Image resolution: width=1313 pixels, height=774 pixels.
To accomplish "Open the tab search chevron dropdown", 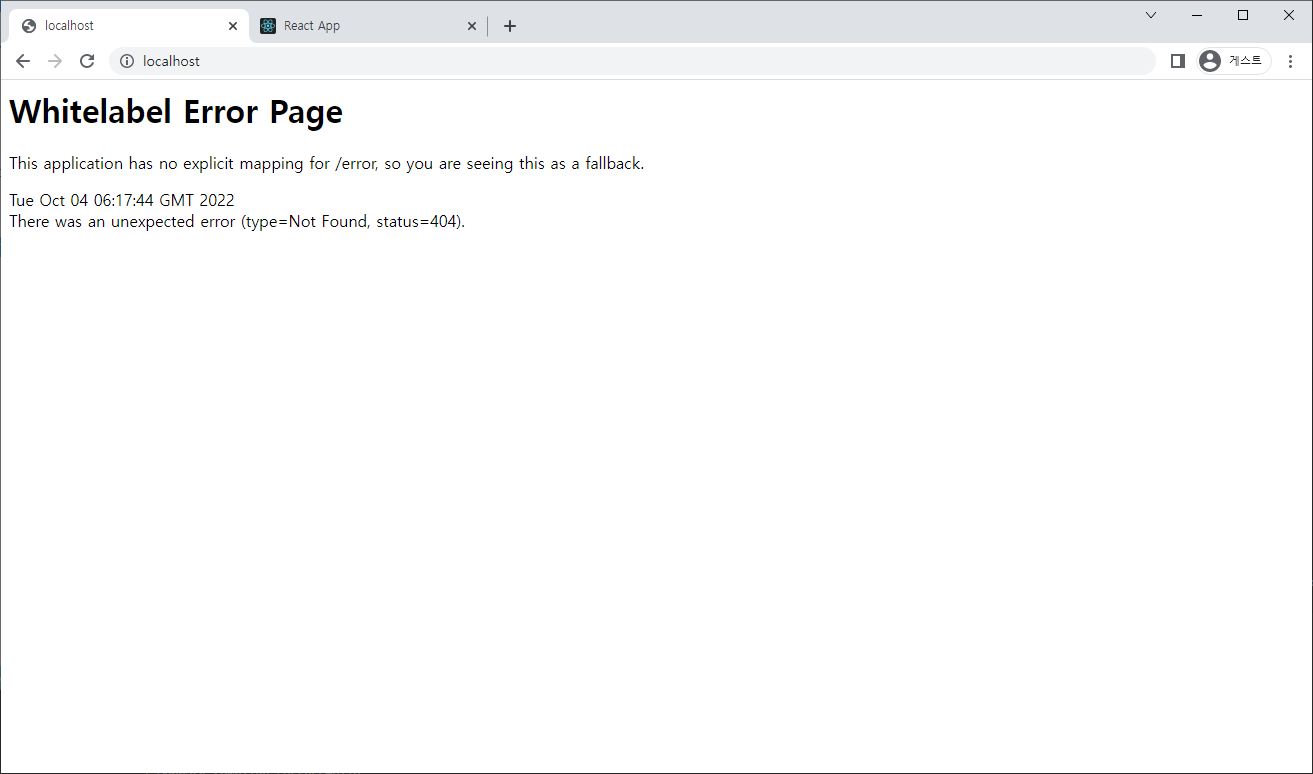I will (1150, 15).
